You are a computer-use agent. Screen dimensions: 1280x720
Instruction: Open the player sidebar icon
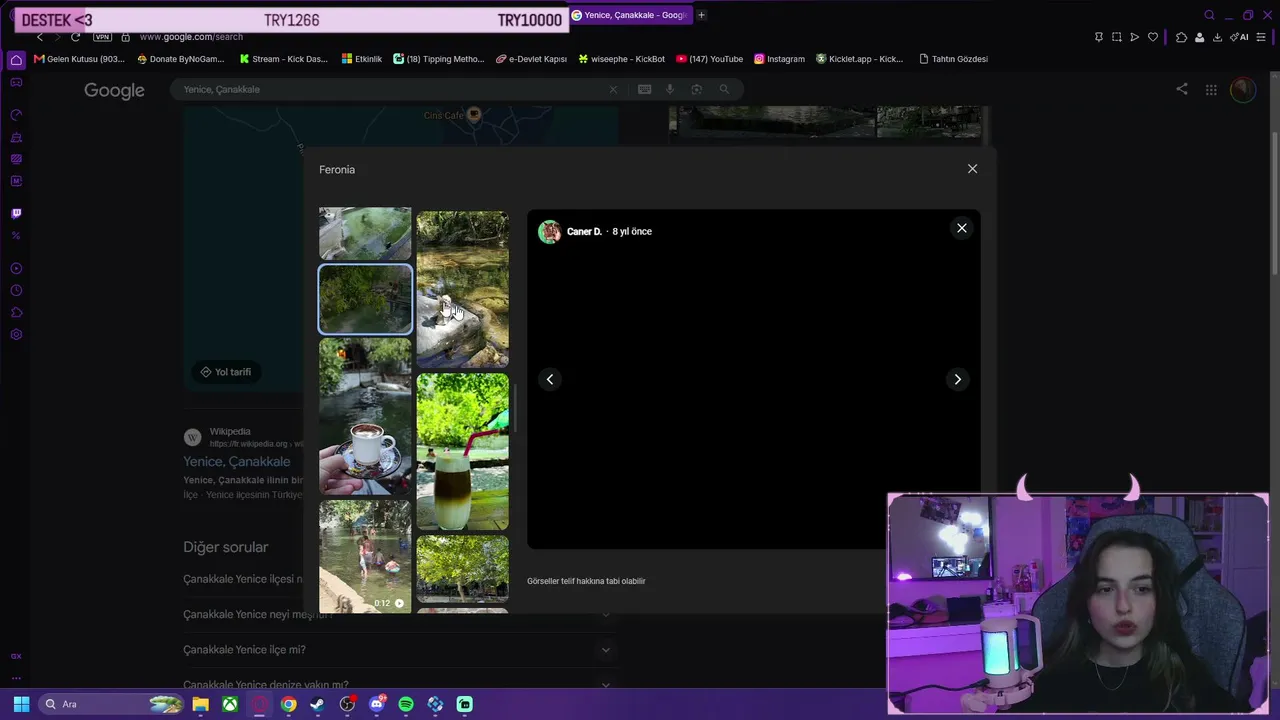click(16, 268)
